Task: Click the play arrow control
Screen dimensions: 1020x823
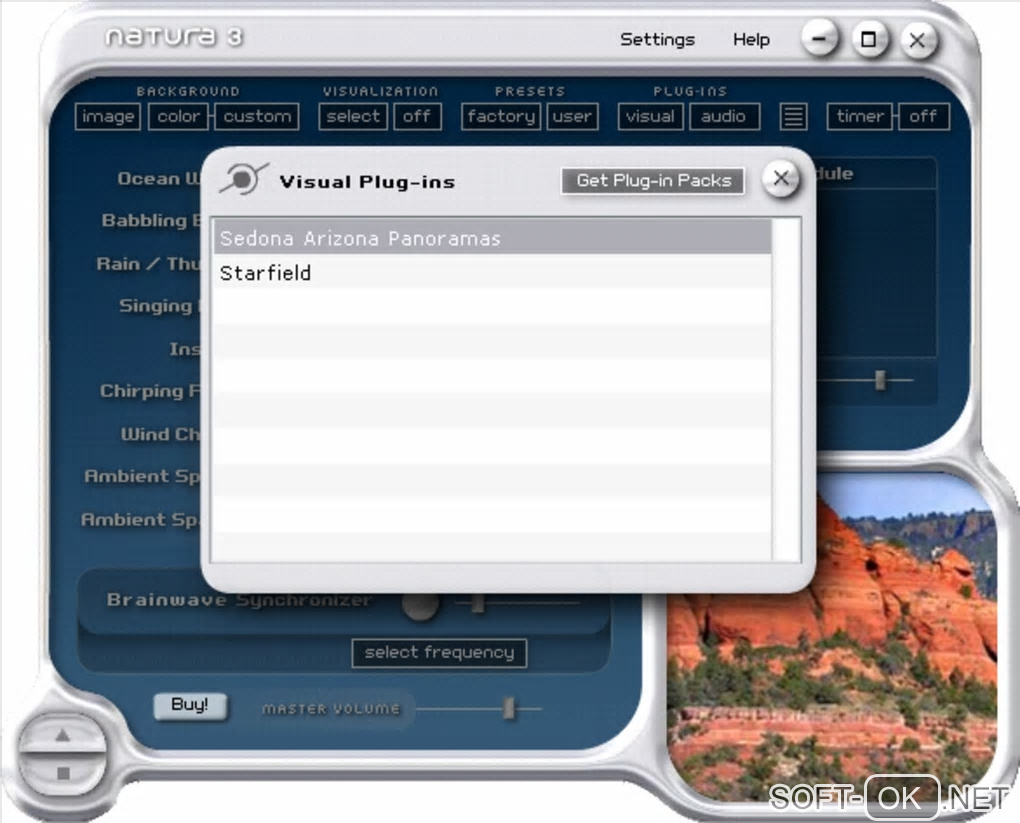Action: click(x=62, y=735)
